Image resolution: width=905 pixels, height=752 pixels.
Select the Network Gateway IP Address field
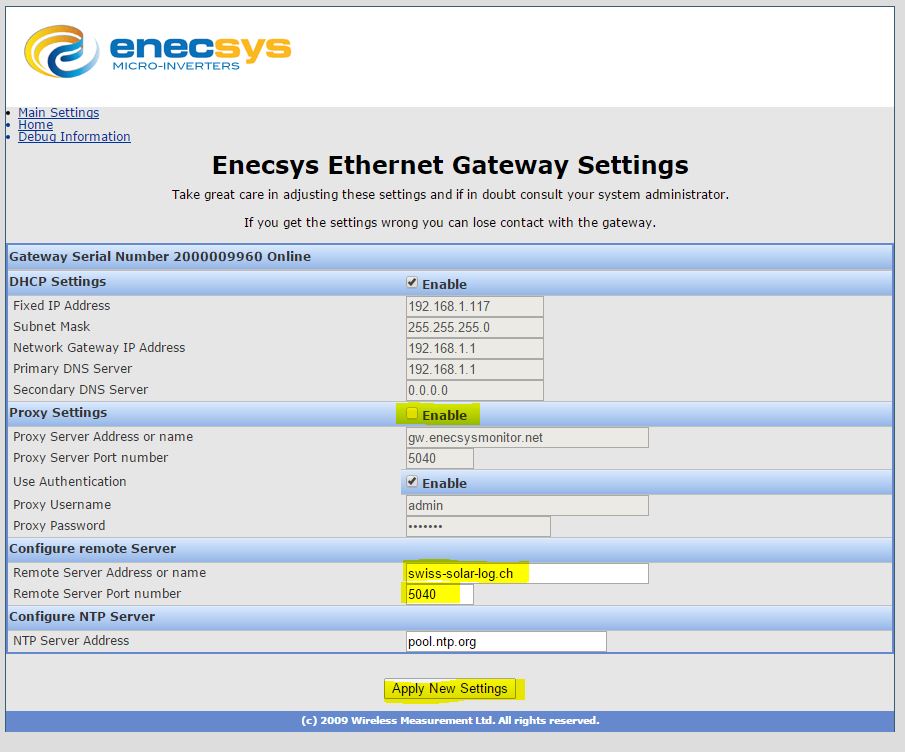coord(474,348)
